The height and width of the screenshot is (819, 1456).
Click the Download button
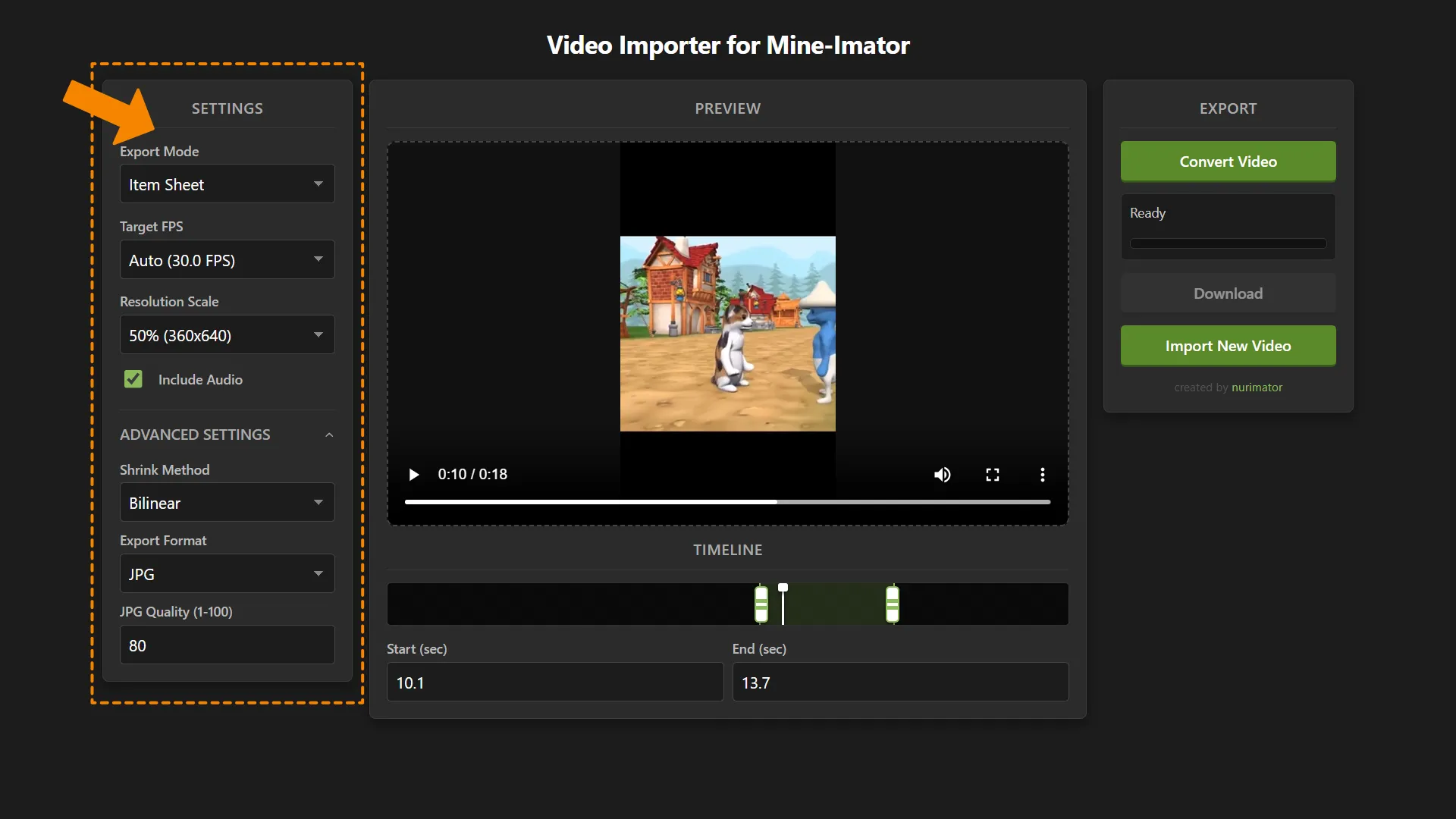(x=1228, y=293)
